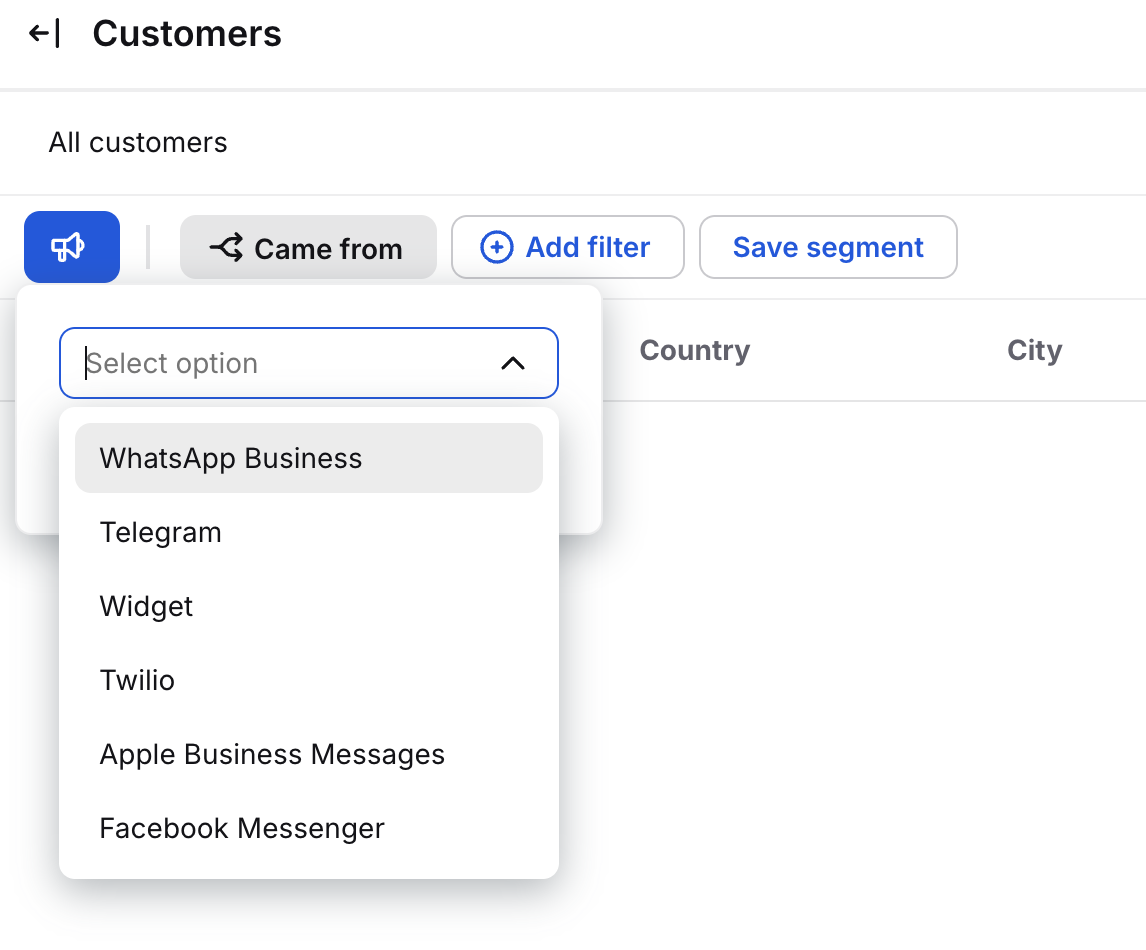Pick Widget as the source
The width and height of the screenshot is (1146, 950).
click(147, 606)
